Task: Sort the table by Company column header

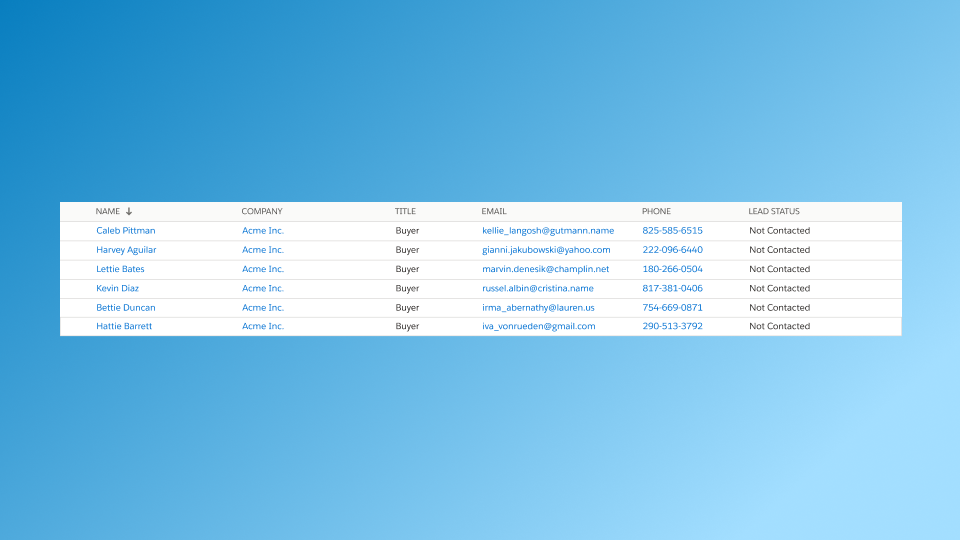Action: pos(262,212)
